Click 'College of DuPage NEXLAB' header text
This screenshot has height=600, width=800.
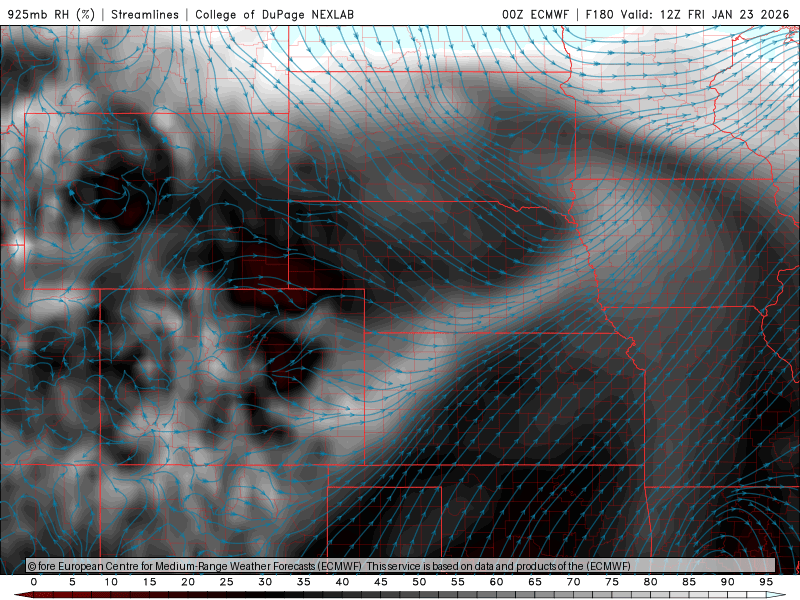(x=274, y=14)
